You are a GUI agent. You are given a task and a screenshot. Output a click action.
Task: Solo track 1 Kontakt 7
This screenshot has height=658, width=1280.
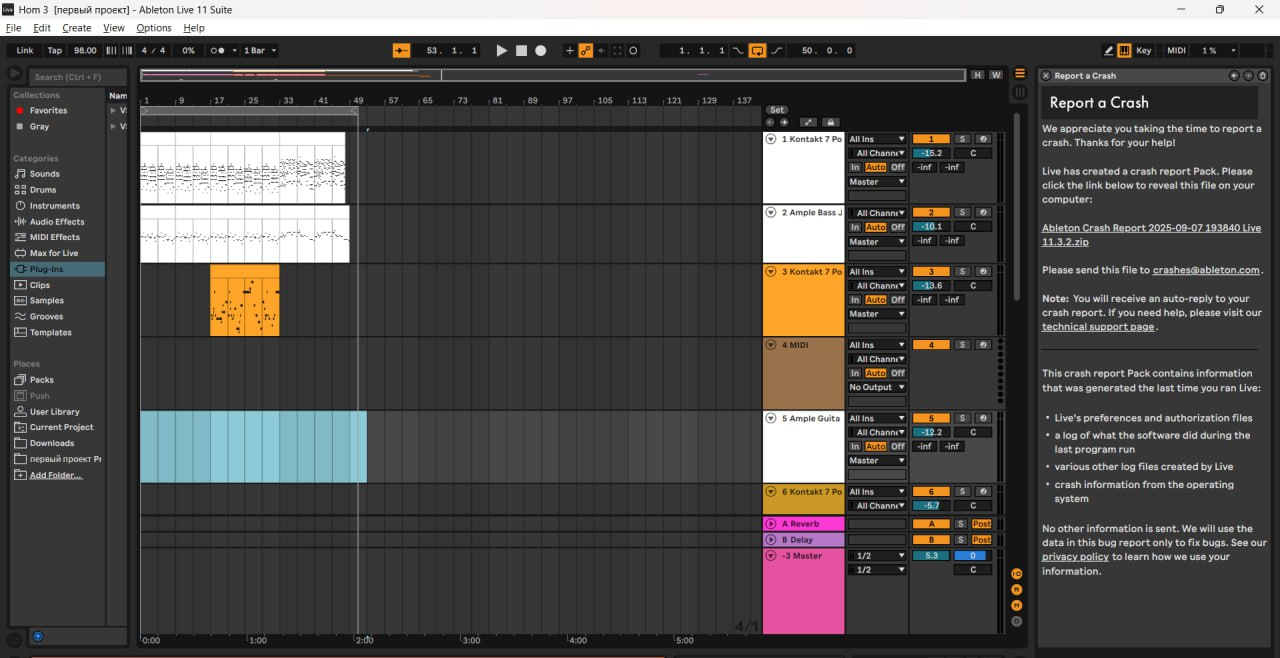tap(962, 139)
